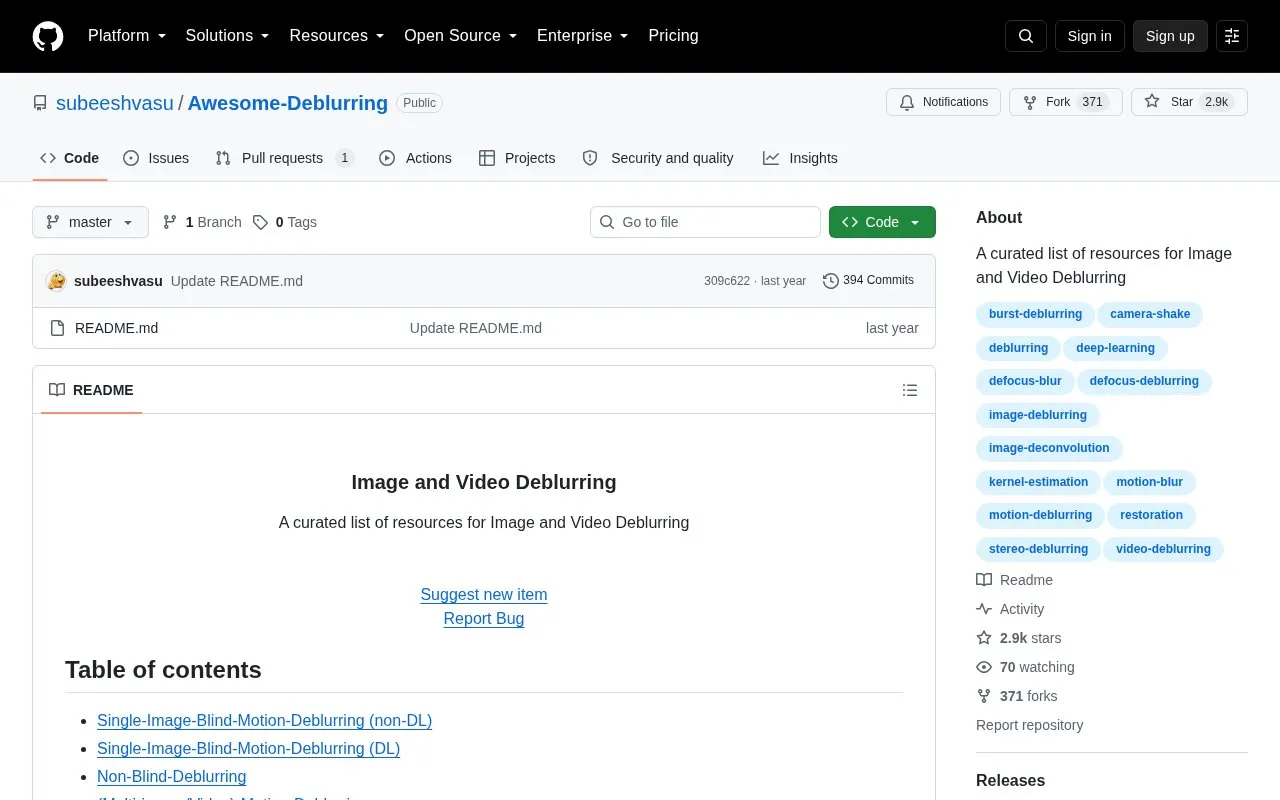Screen dimensions: 1280x800
Task: Open the Activity link in About
Action: pos(1010,609)
